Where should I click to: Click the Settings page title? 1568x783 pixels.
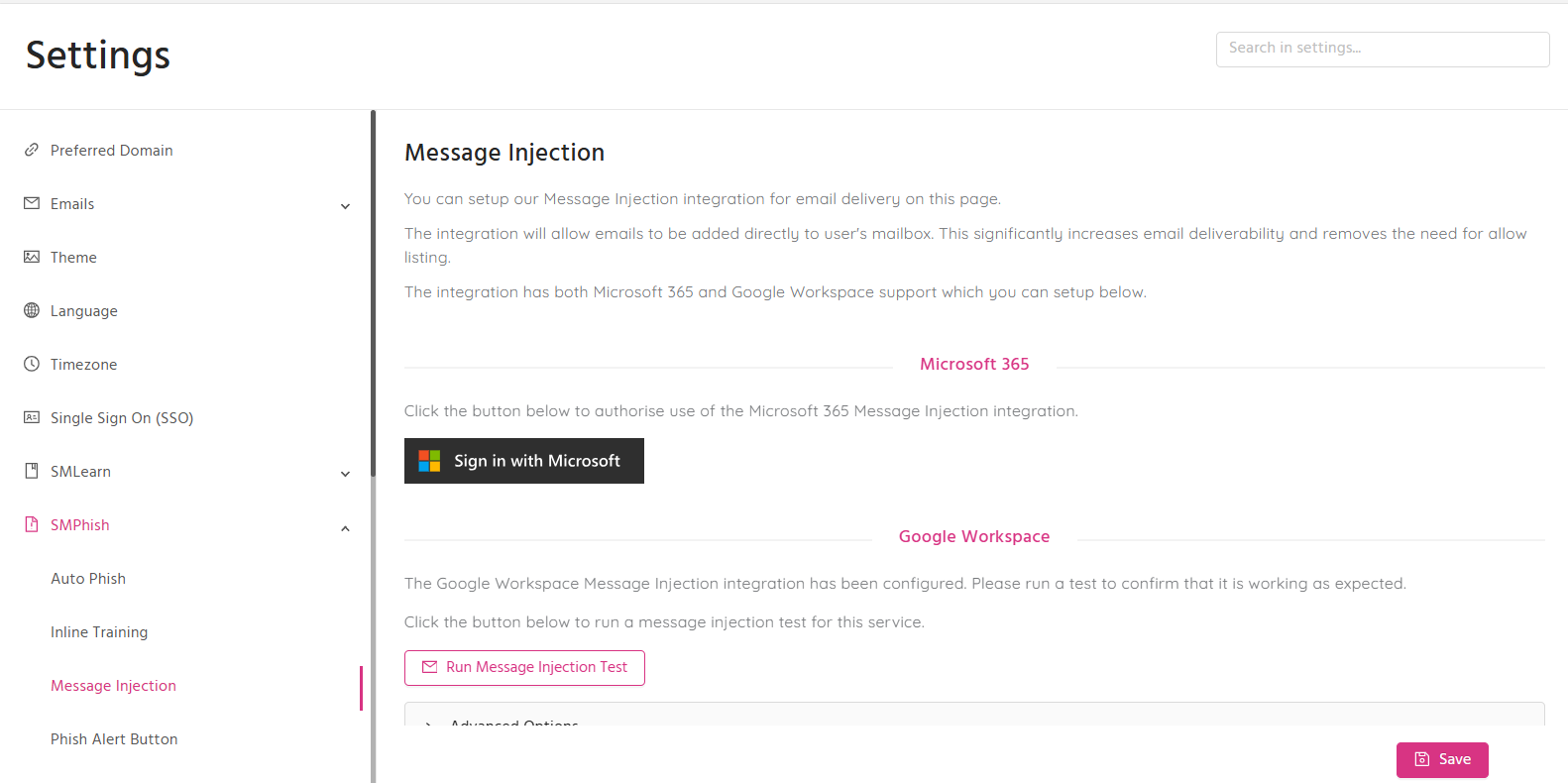pyautogui.click(x=98, y=56)
